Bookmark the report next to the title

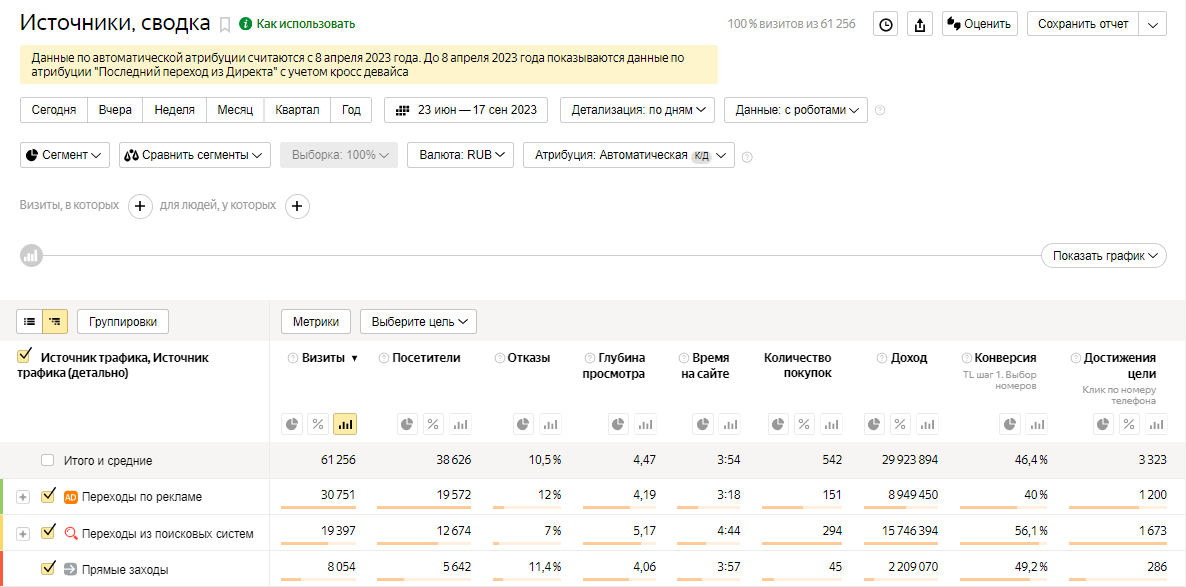pyautogui.click(x=225, y=24)
